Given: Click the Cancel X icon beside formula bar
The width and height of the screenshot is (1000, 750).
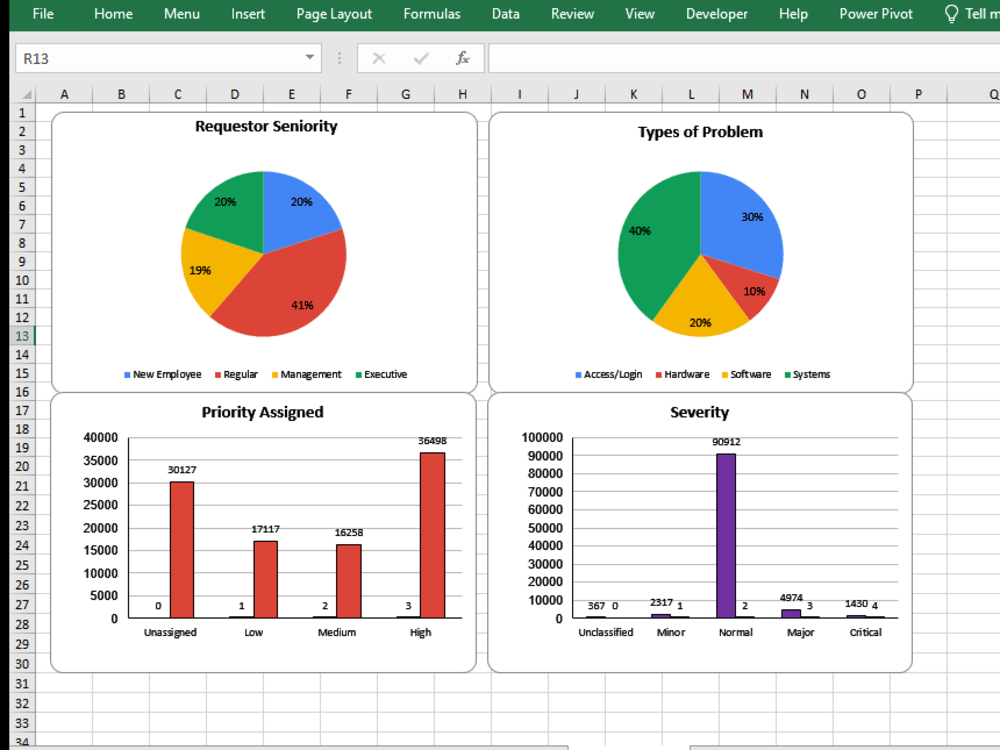Looking at the screenshot, I should (x=377, y=58).
